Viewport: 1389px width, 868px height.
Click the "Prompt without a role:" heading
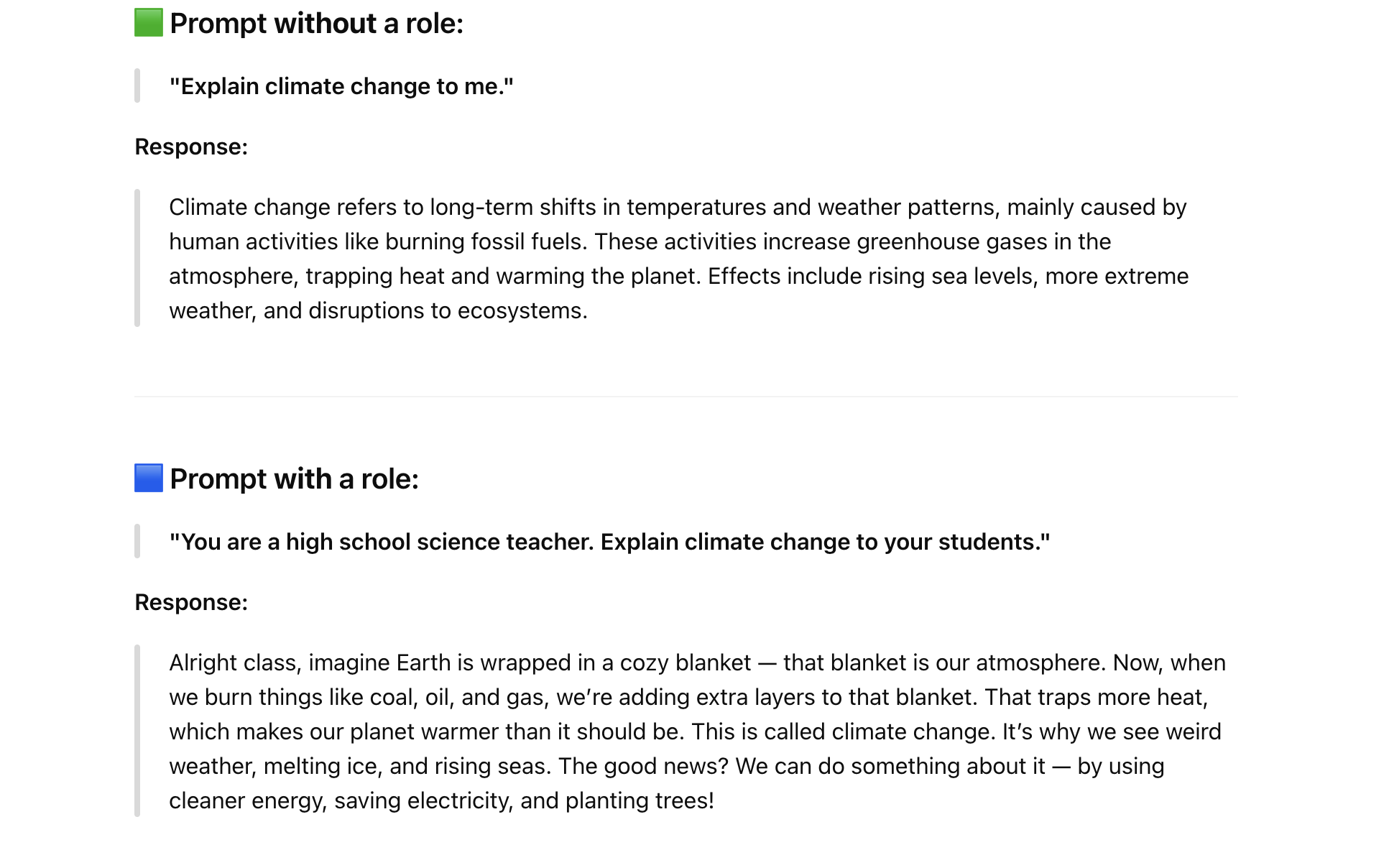pyautogui.click(x=316, y=23)
